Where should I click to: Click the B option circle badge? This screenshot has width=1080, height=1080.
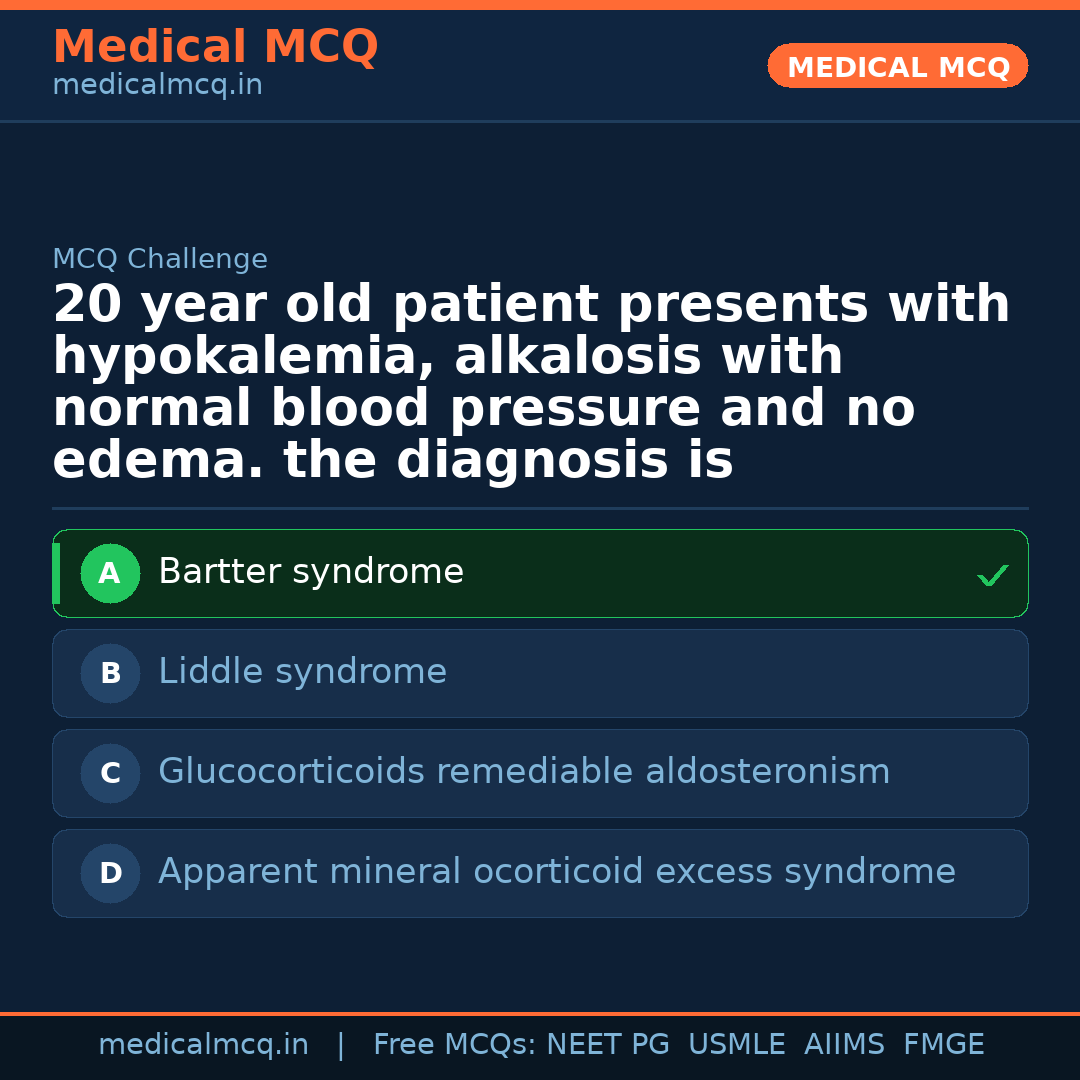(x=110, y=674)
